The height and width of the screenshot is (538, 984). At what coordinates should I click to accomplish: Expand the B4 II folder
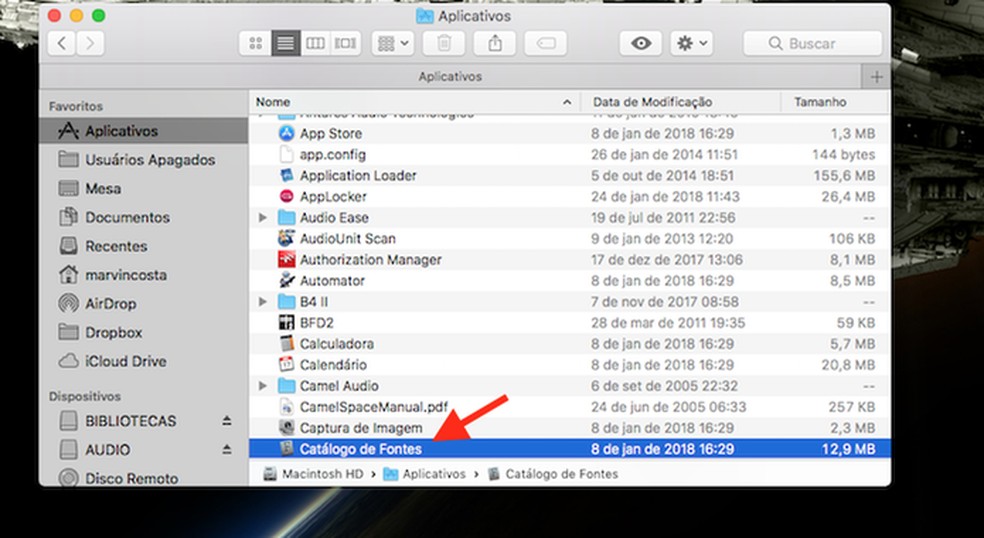pyautogui.click(x=263, y=302)
